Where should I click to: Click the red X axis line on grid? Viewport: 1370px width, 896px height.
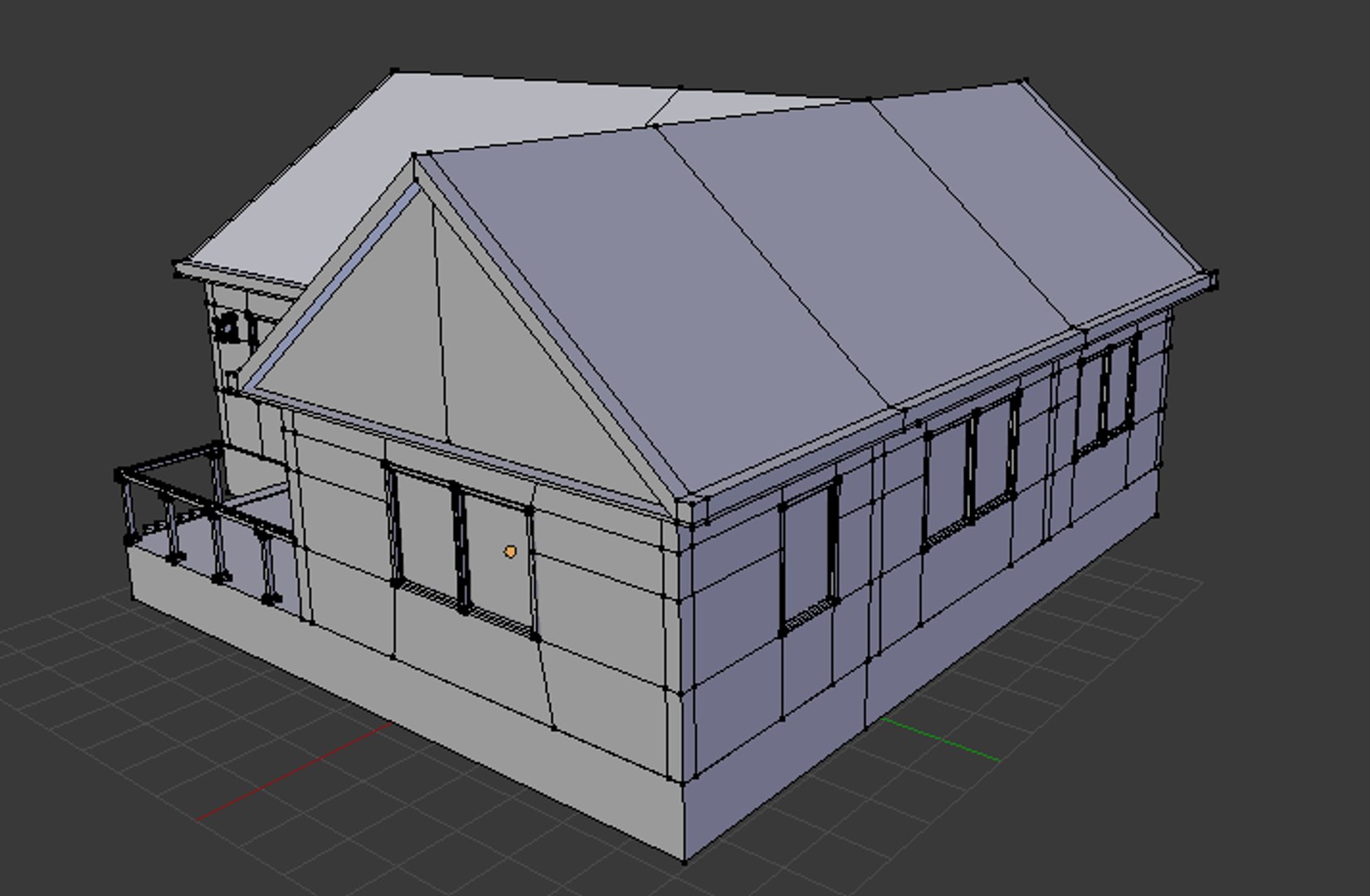295,771
